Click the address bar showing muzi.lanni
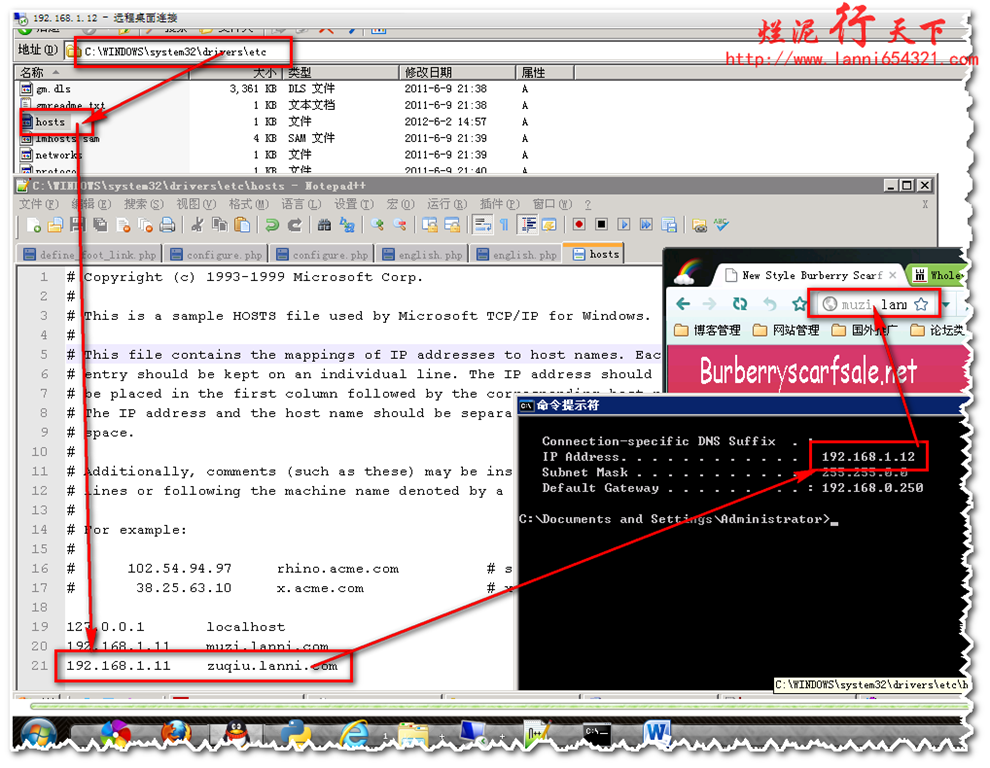990x768 pixels. [x=874, y=304]
